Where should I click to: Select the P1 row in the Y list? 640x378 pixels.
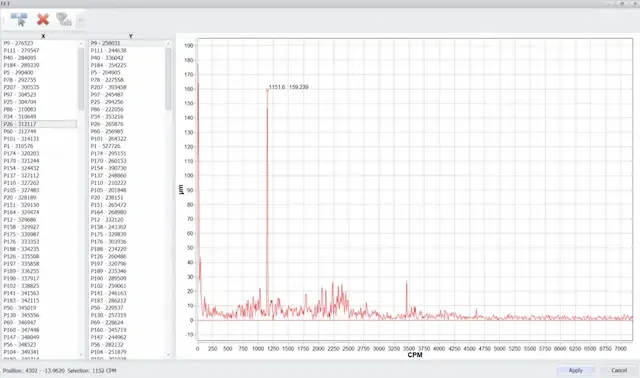click(x=127, y=146)
